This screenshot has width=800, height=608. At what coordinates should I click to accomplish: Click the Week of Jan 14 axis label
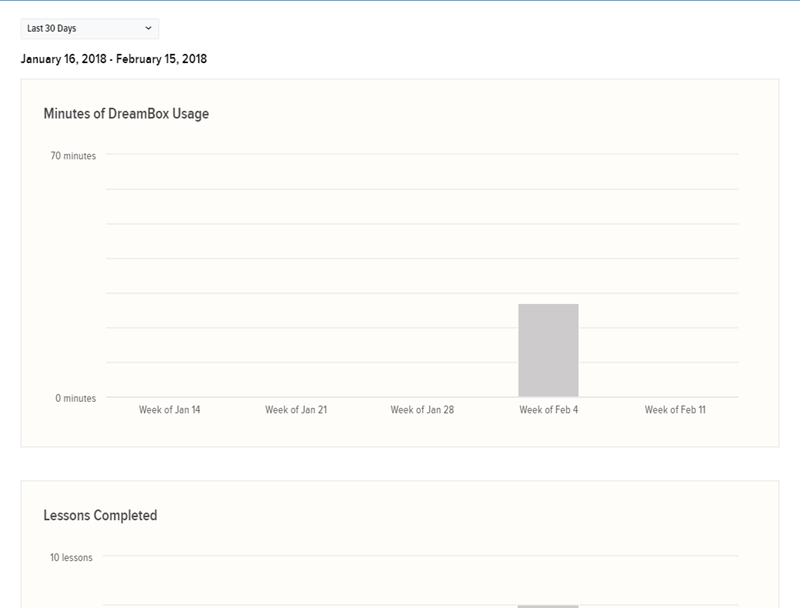(x=169, y=410)
